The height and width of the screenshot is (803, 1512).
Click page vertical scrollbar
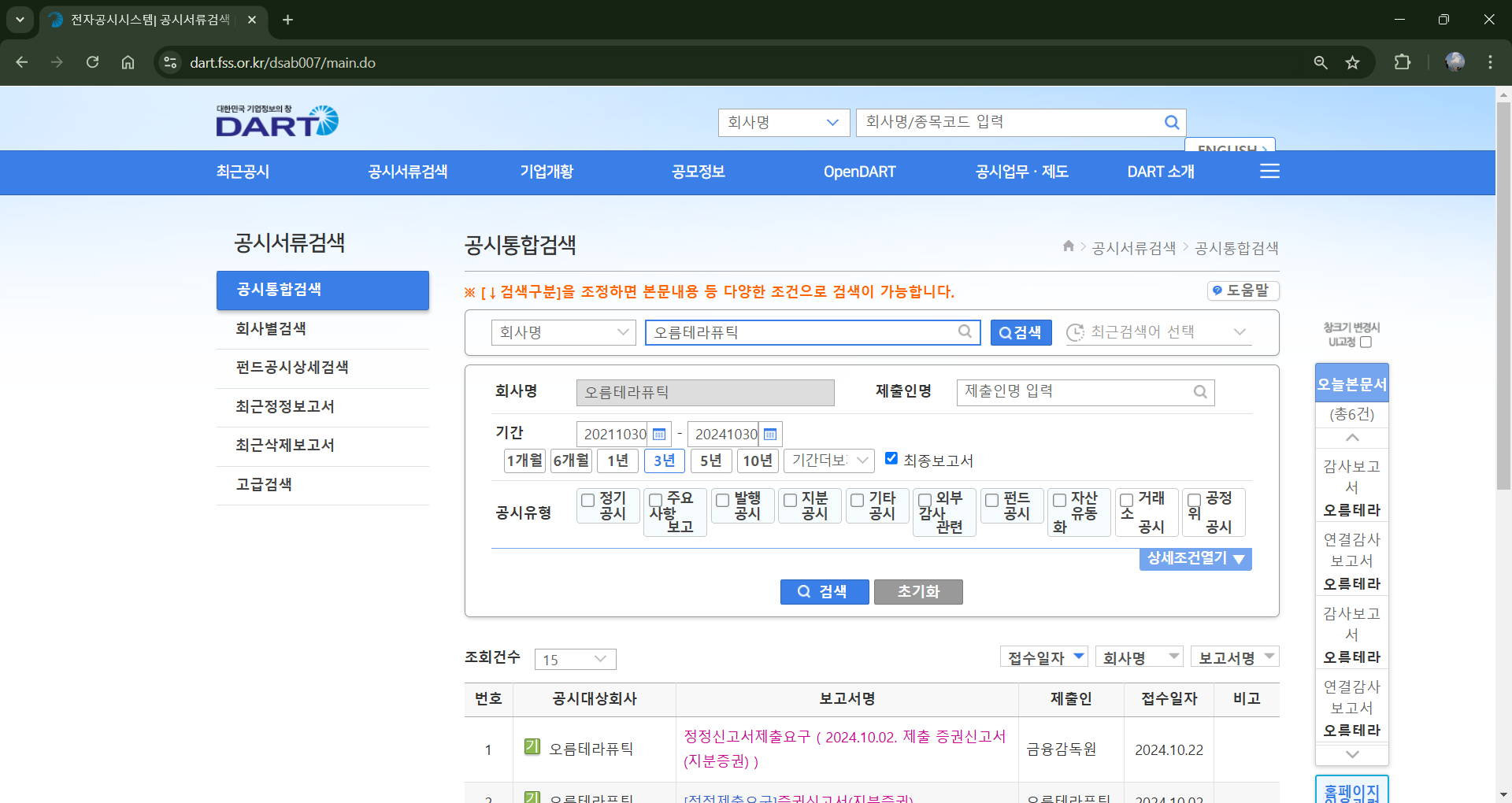point(1503,295)
